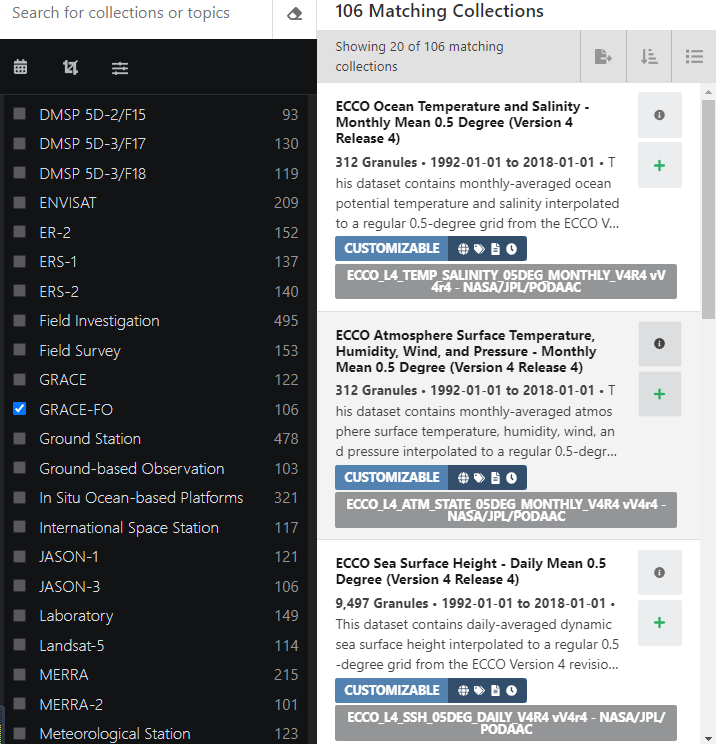Enable the MERRA-2 checkbox

(19, 704)
